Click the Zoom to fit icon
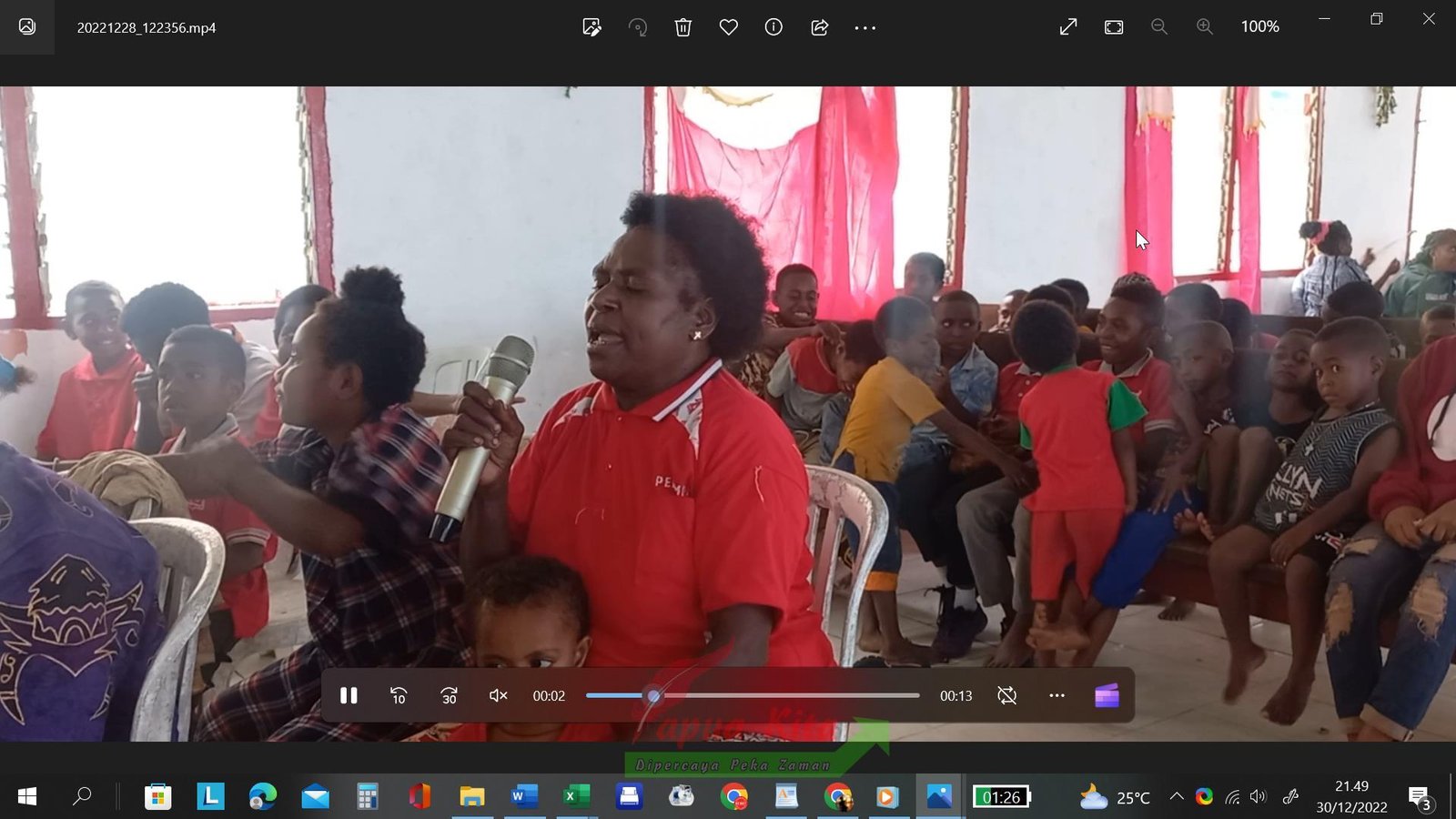1456x819 pixels. [x=1114, y=27]
